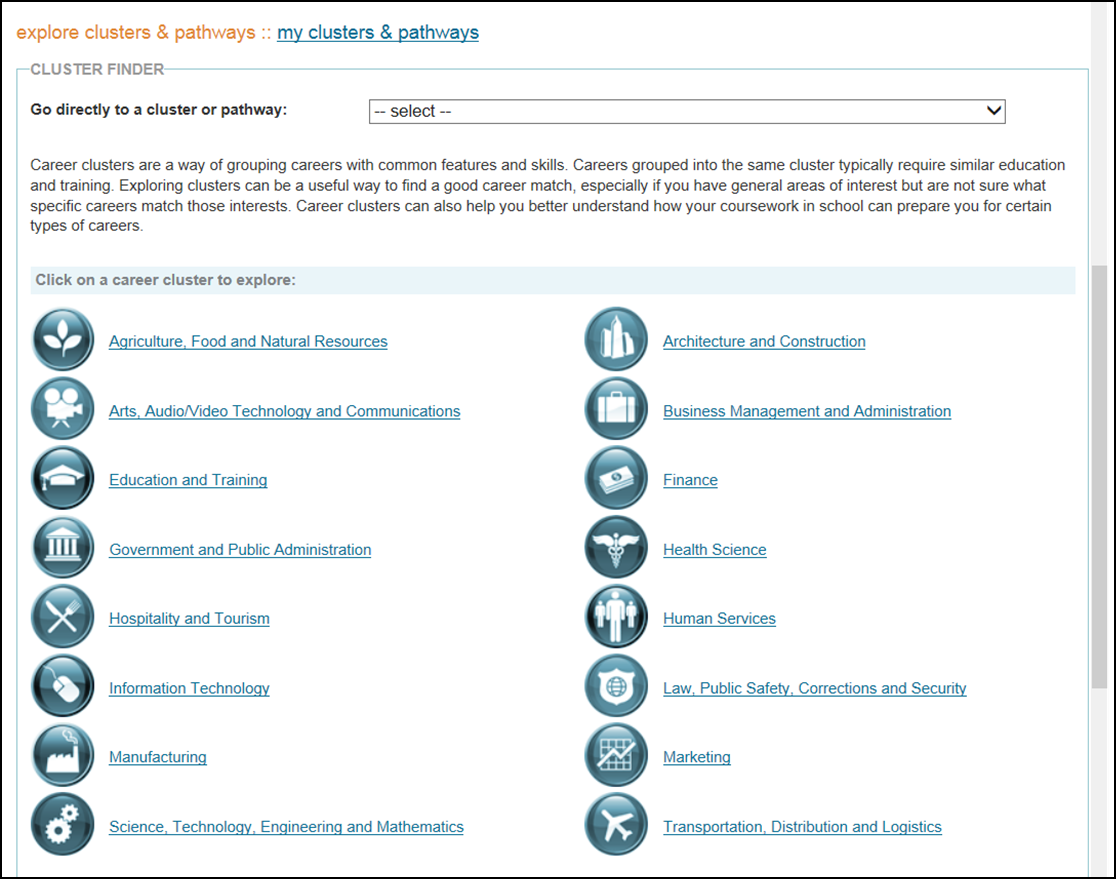Click the Marketing chart icon
The width and height of the screenshot is (1116, 879).
616,755
